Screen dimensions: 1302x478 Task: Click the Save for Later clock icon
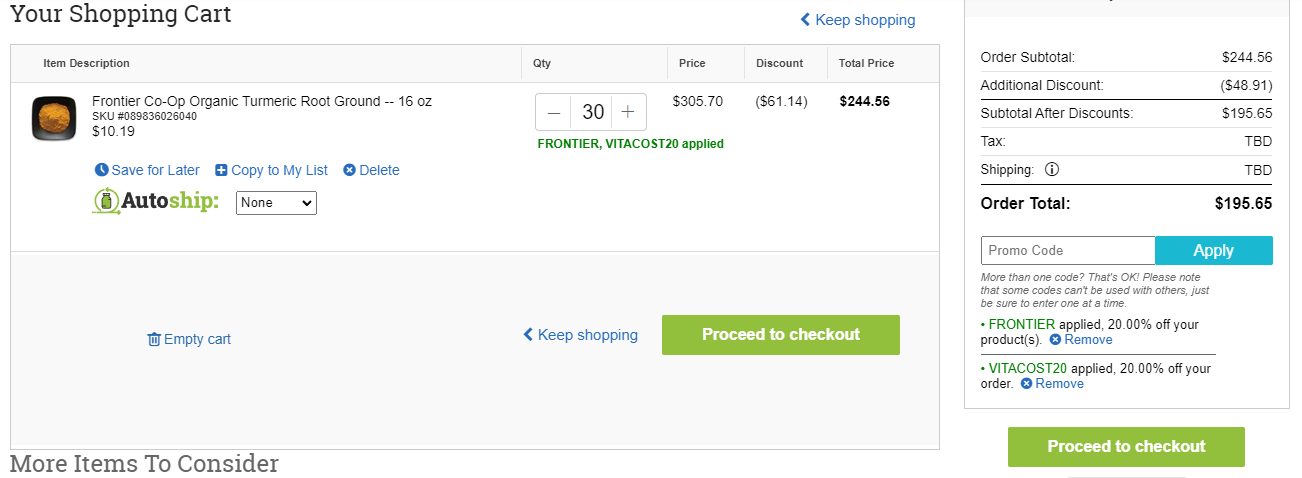101,170
